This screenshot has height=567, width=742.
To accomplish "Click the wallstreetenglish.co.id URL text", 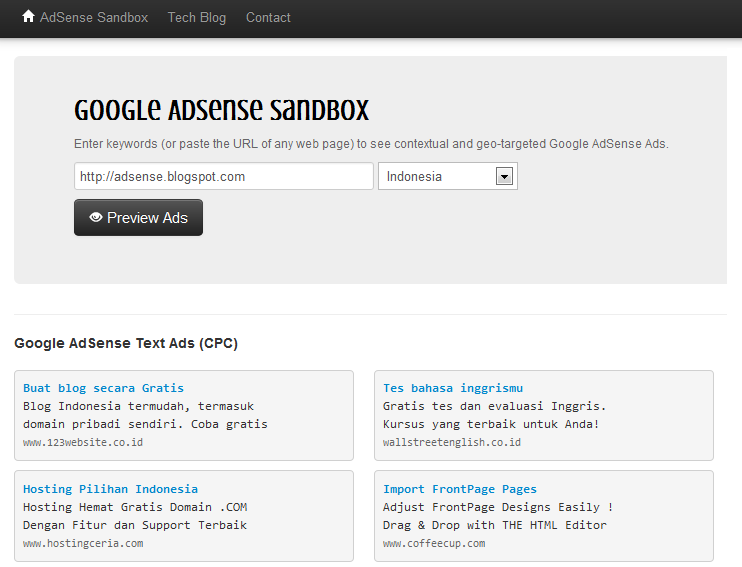I will point(452,442).
